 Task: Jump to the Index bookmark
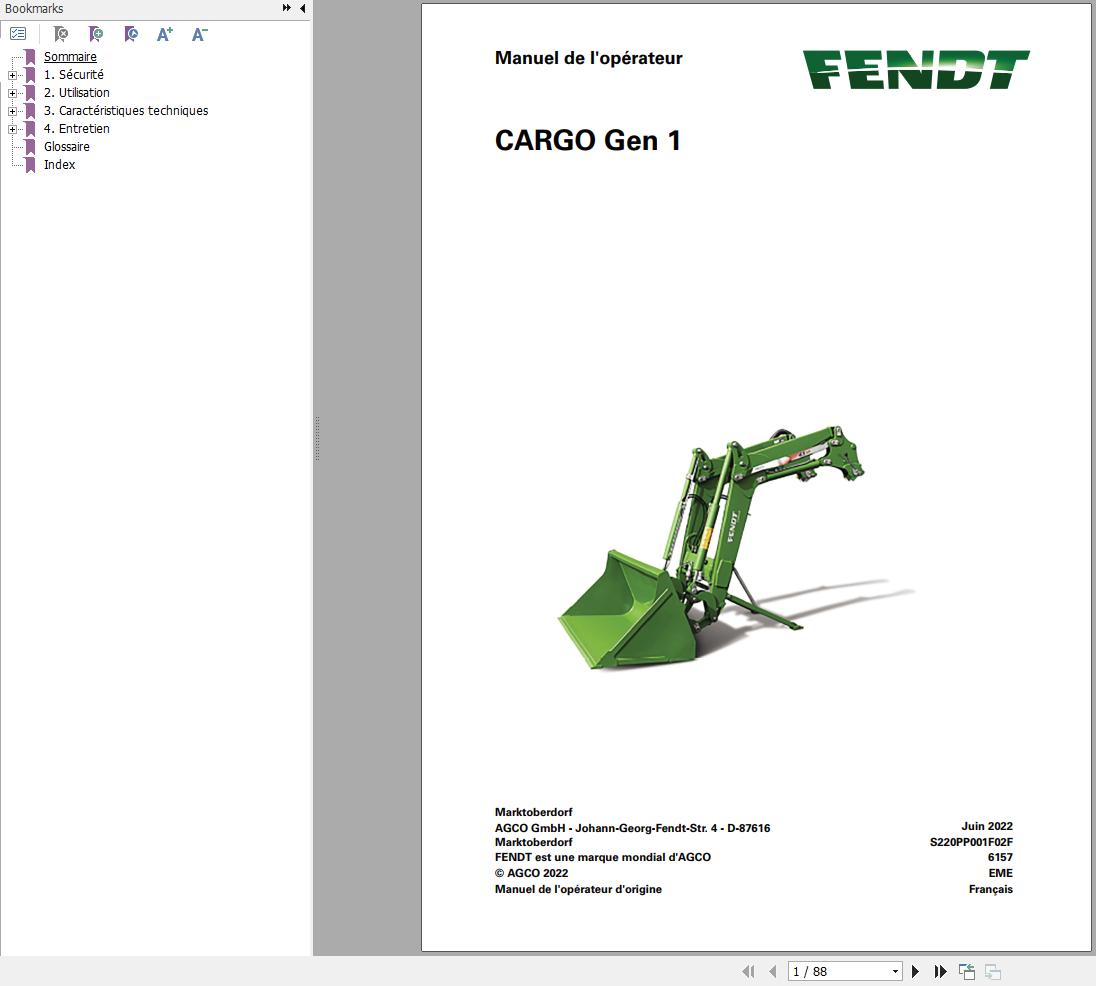click(59, 165)
